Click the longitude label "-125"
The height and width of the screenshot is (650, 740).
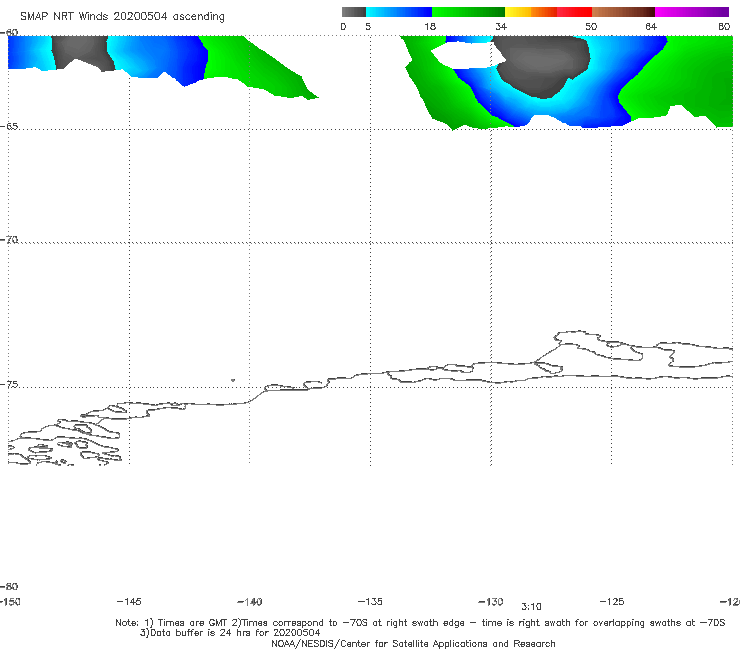612,601
